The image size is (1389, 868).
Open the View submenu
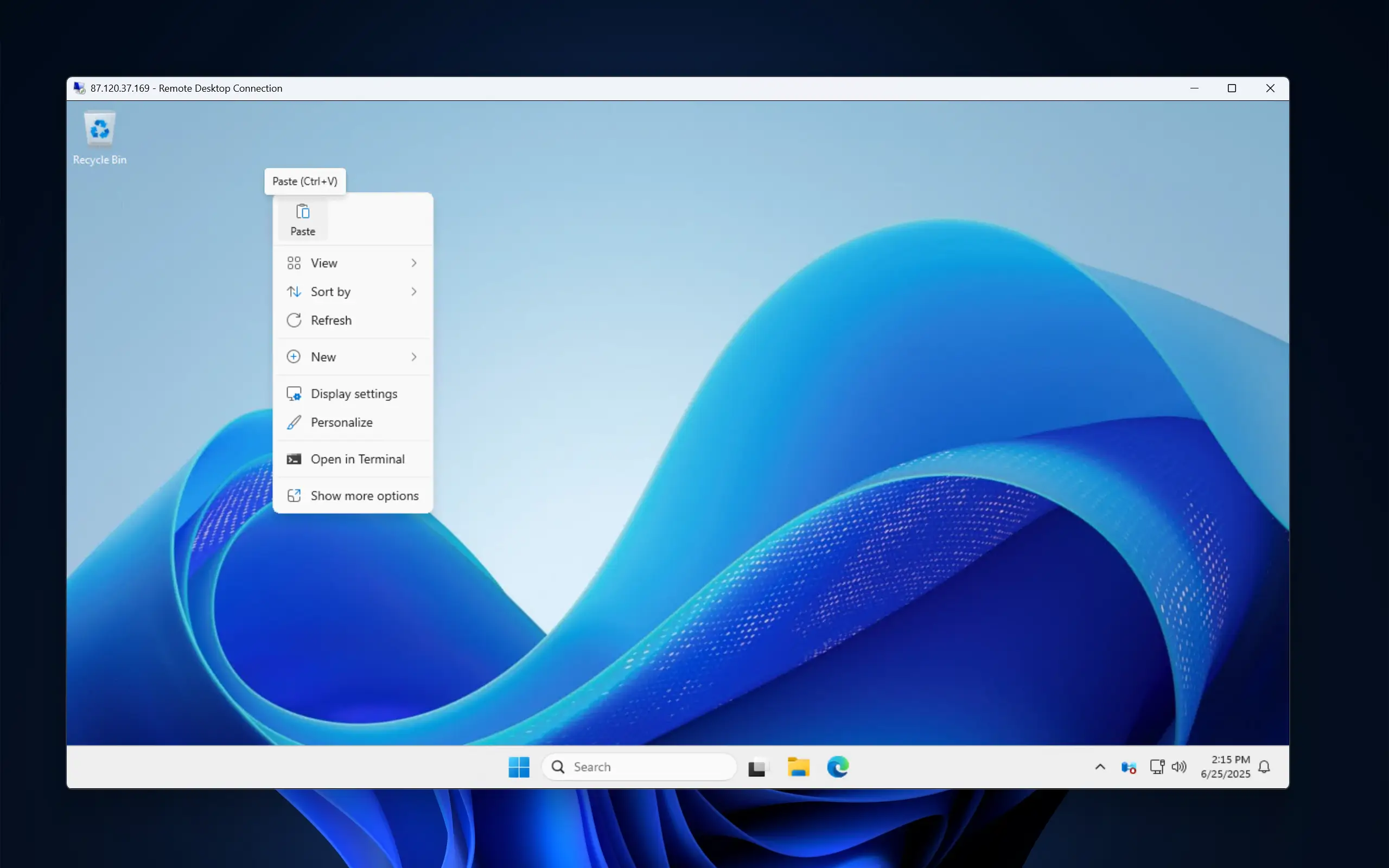click(x=353, y=263)
